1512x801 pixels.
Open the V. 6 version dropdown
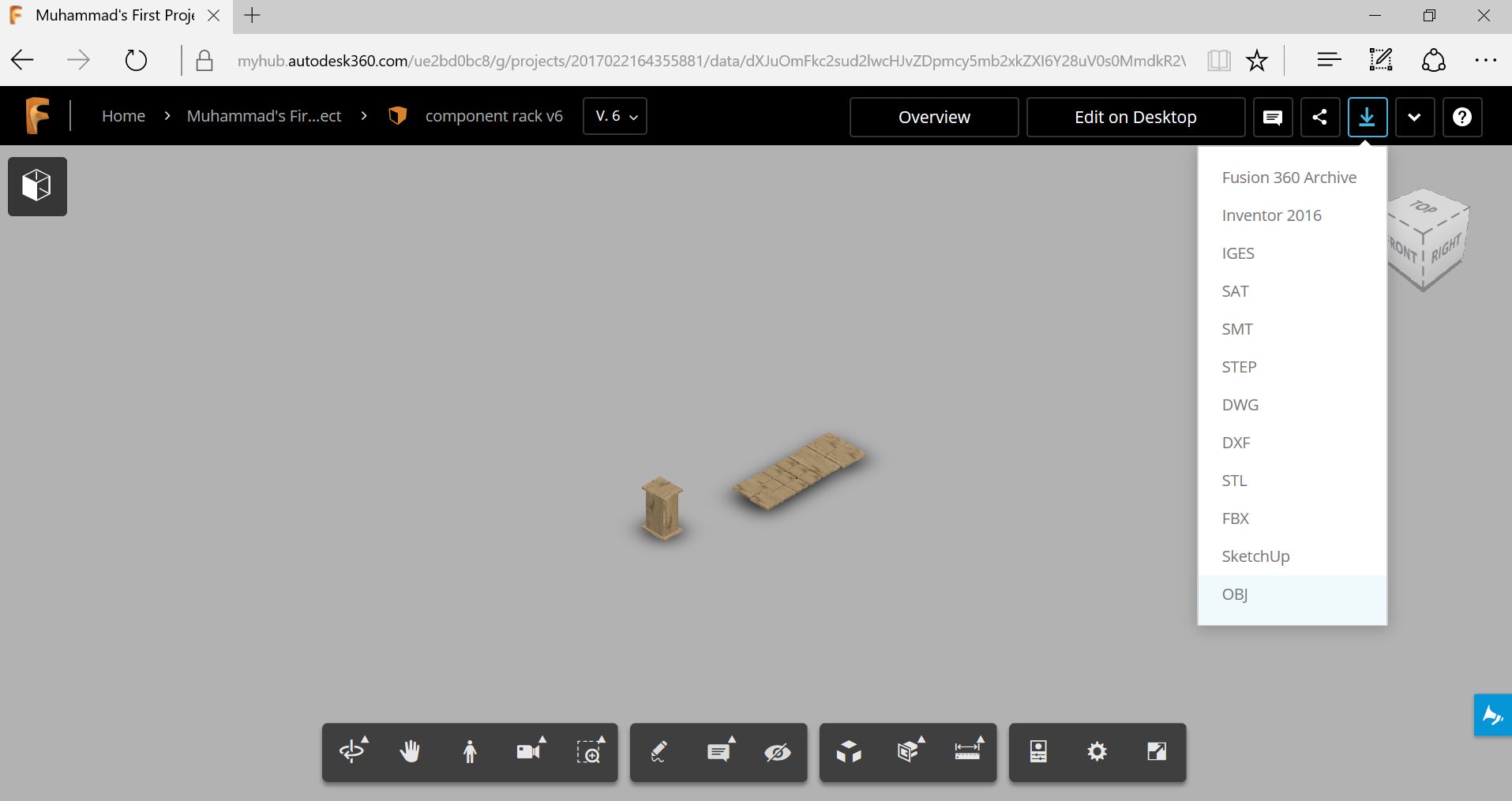pos(615,116)
